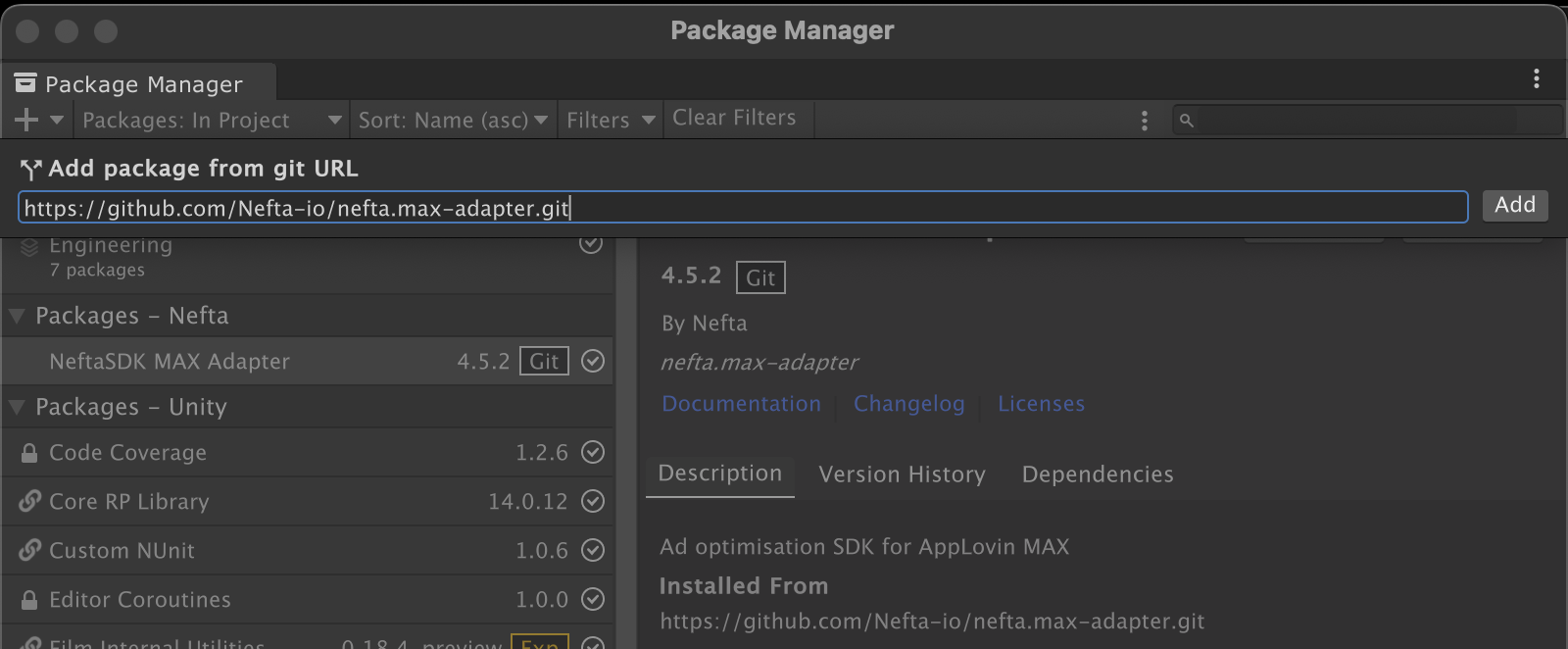1568x649 pixels.
Task: Click the lock icon beside Editor Coroutines
Action: click(29, 599)
